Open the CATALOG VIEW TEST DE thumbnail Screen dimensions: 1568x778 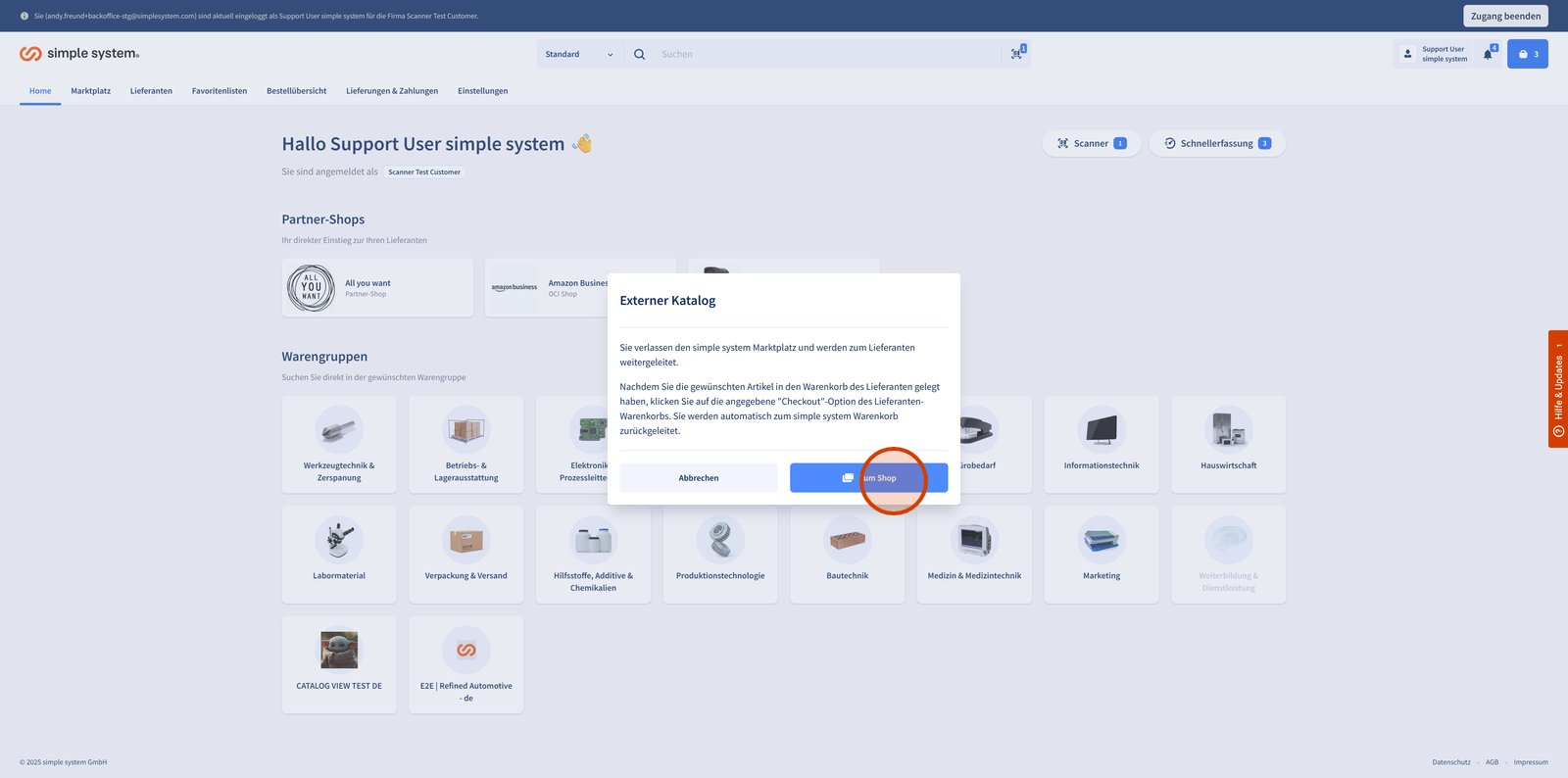pyautogui.click(x=339, y=650)
